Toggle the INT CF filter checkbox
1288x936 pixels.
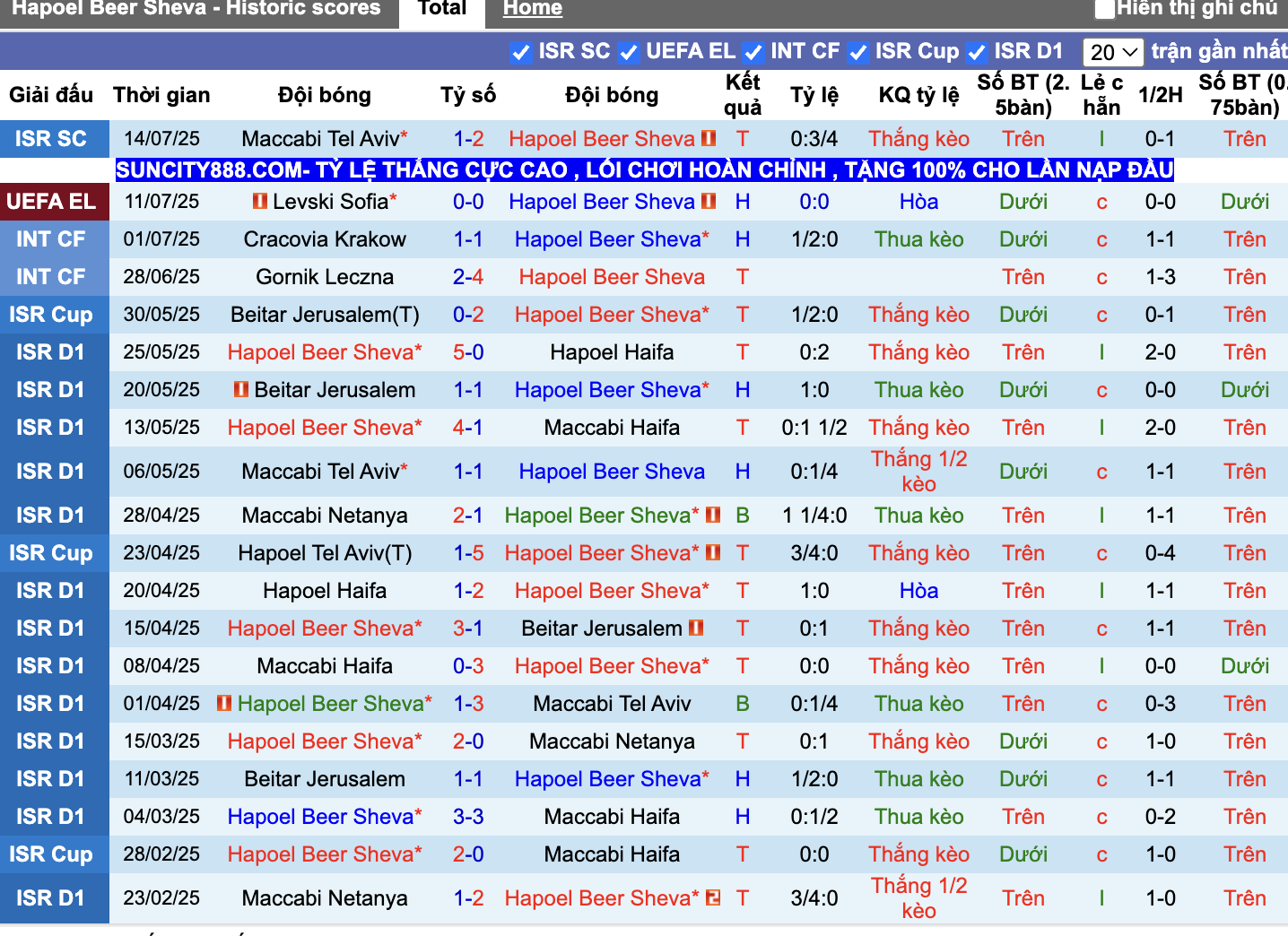click(x=753, y=52)
